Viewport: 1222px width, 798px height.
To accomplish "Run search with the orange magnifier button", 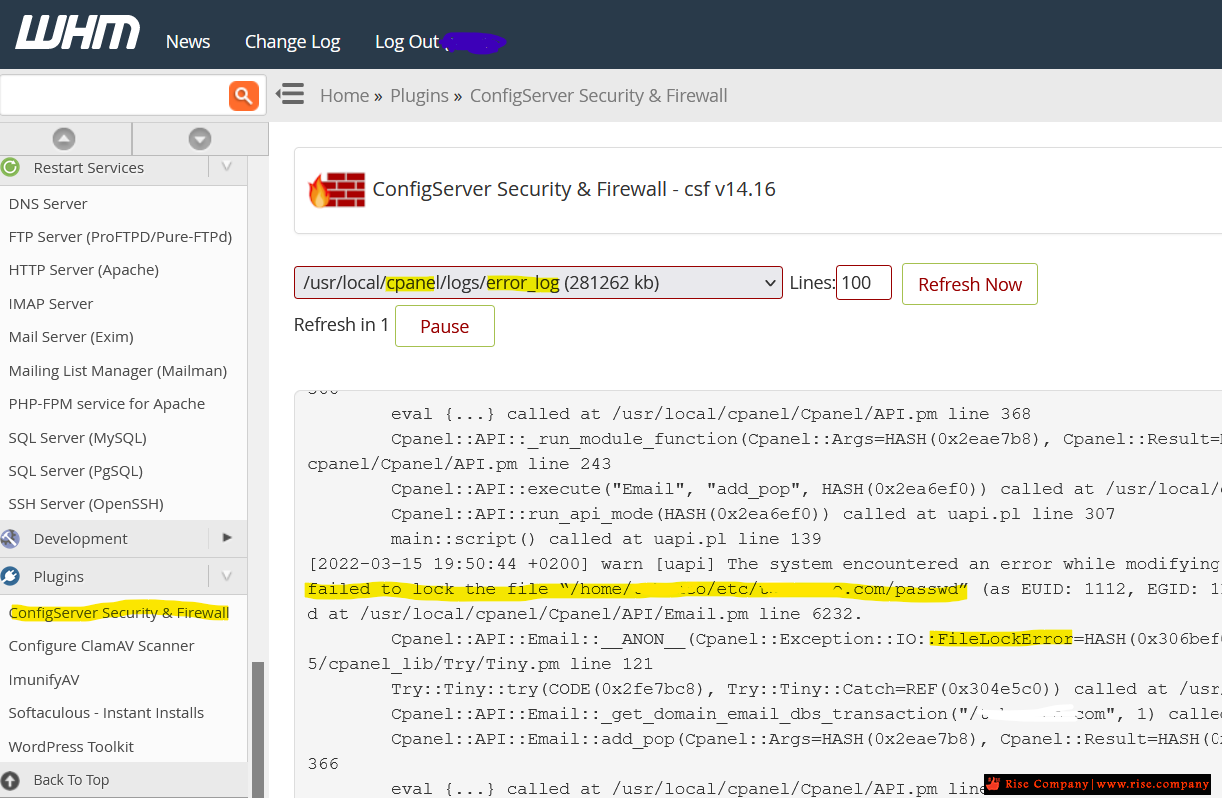I will click(x=244, y=96).
